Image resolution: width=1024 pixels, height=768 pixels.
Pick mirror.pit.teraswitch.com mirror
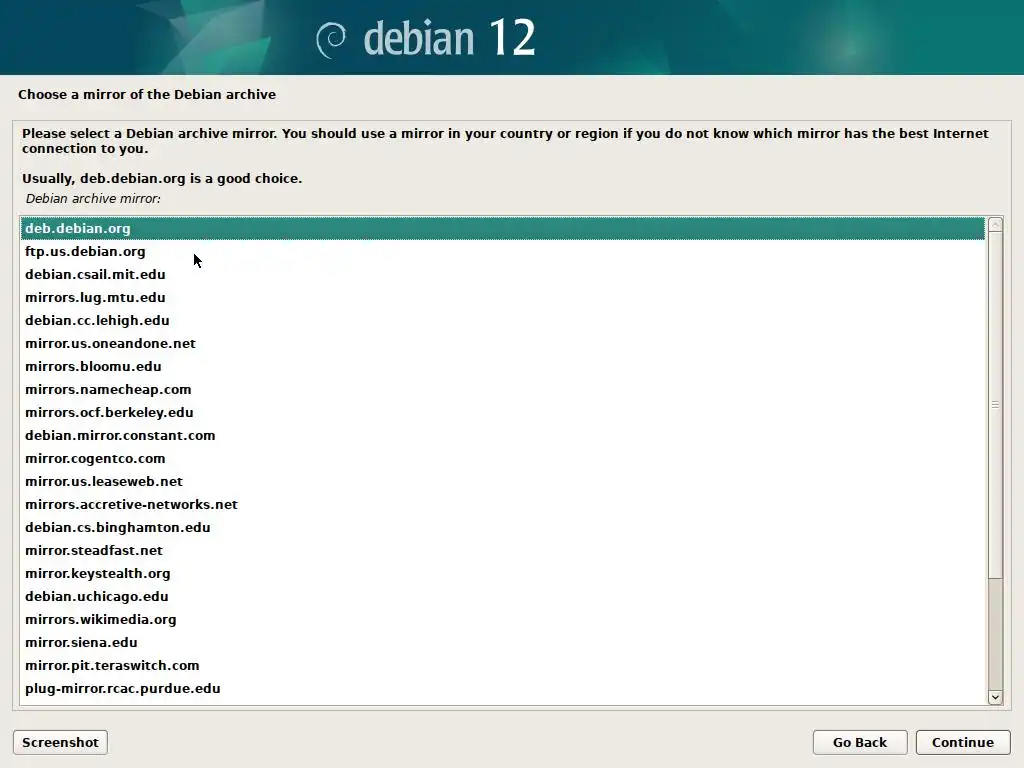click(x=502, y=665)
